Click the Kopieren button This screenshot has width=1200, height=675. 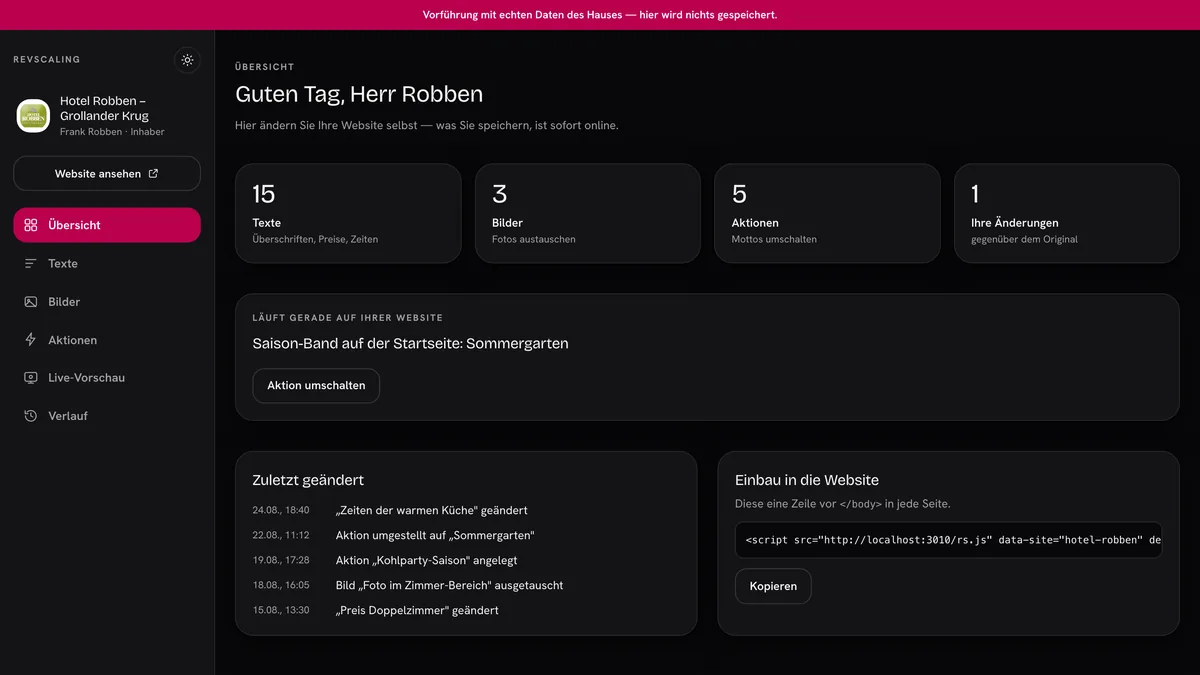773,586
